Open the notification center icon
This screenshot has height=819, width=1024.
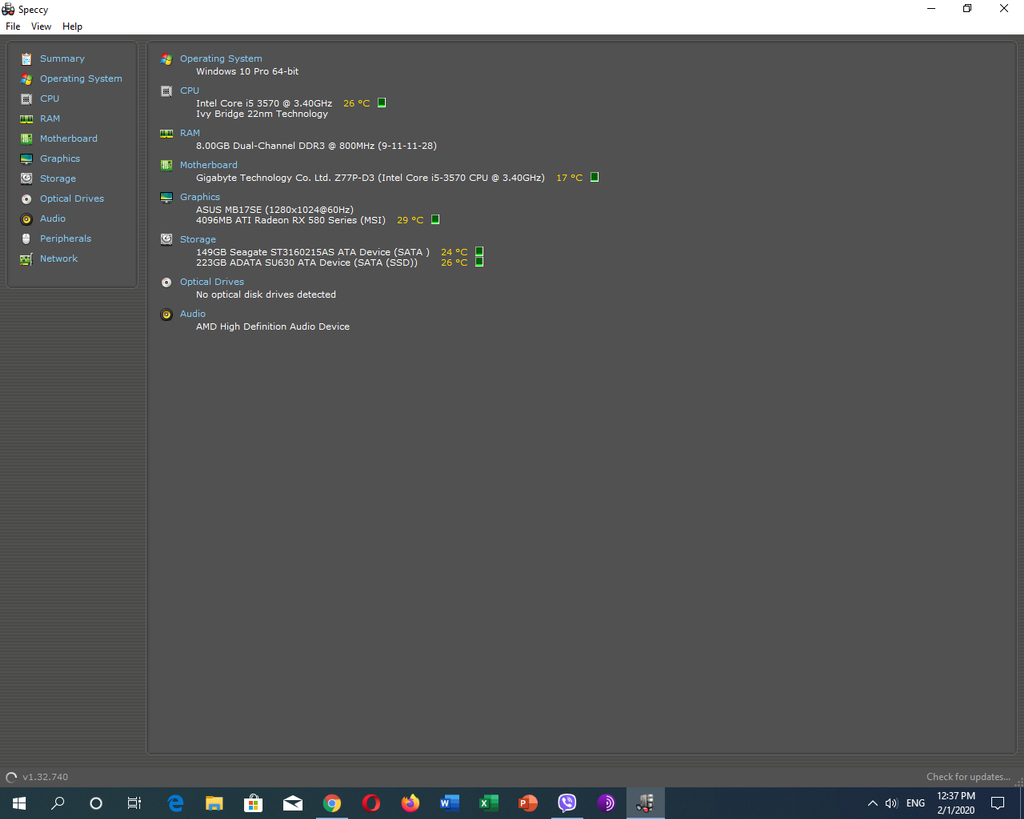coord(997,803)
